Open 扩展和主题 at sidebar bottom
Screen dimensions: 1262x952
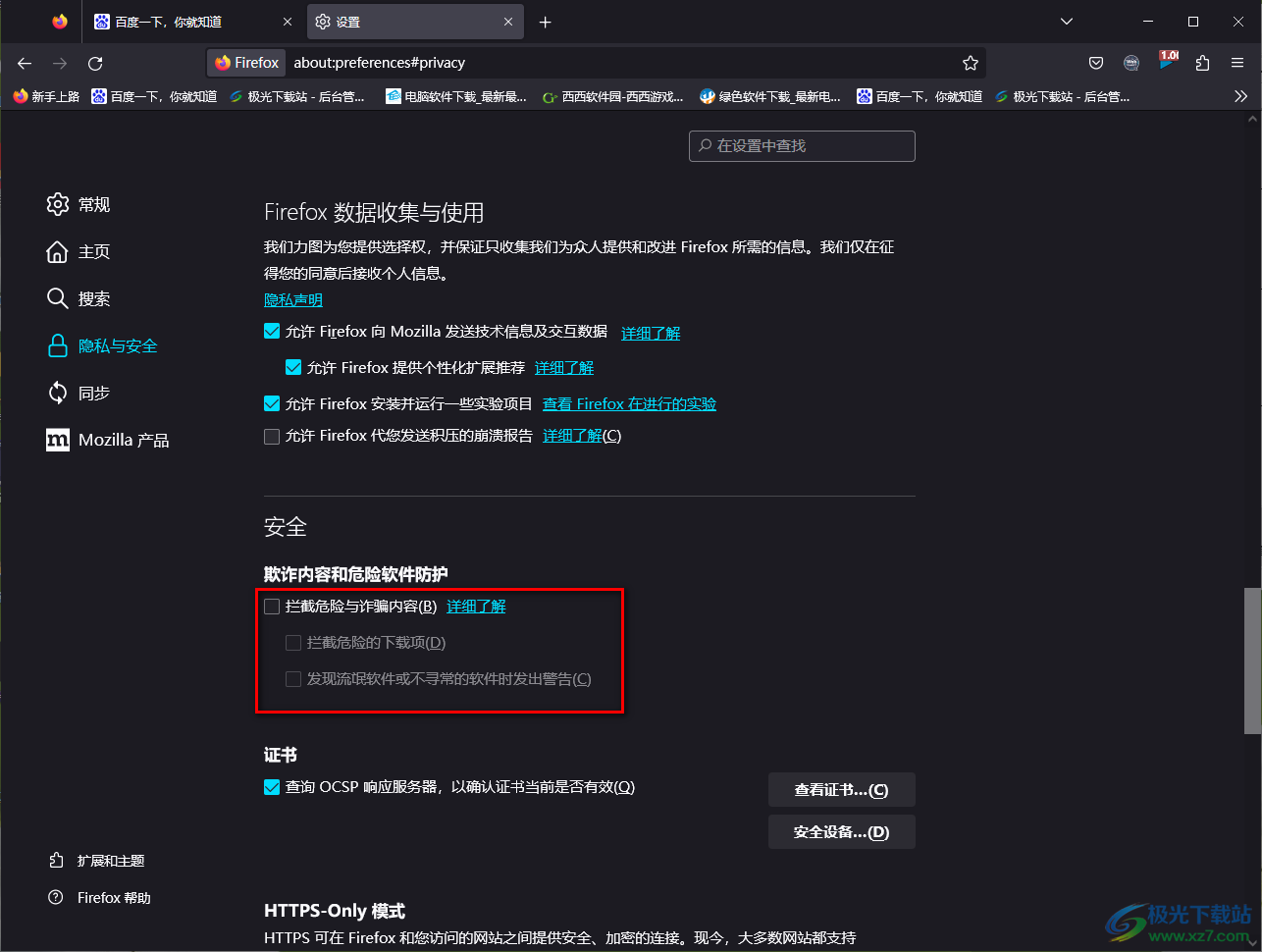(96, 861)
